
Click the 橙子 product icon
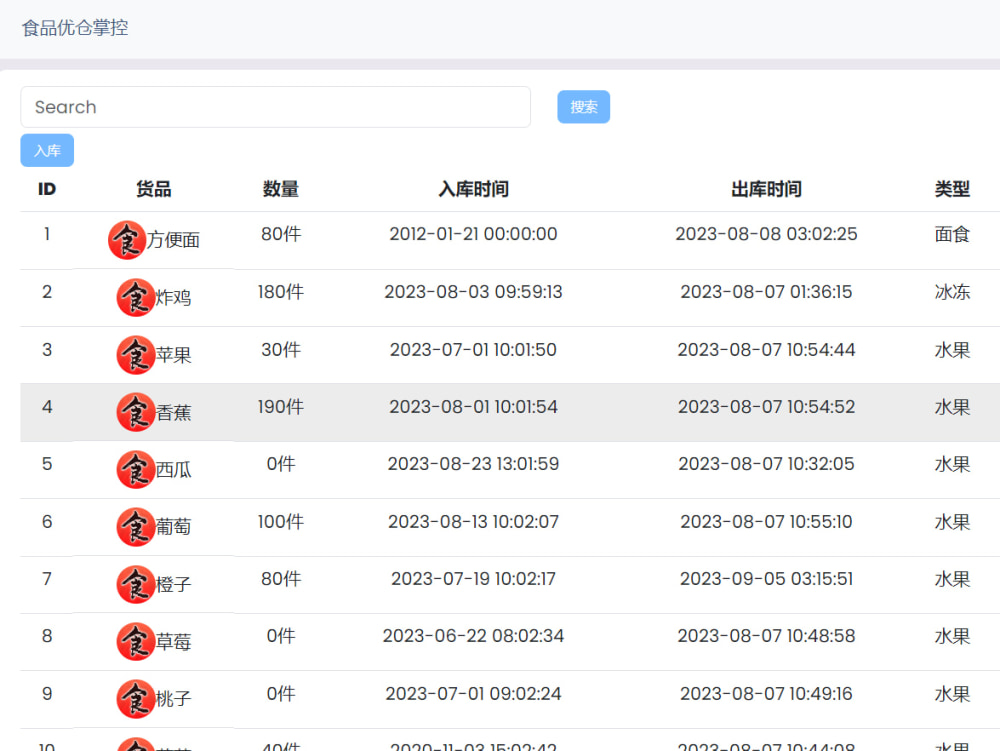pyautogui.click(x=136, y=585)
